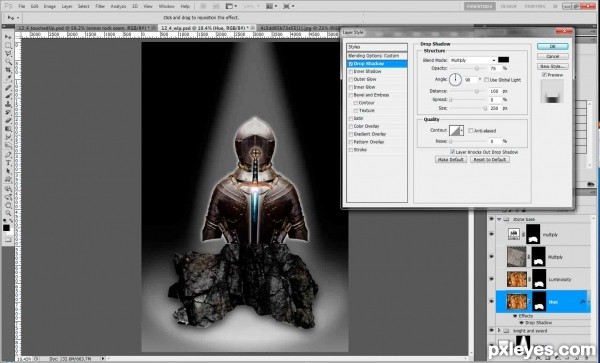Select the Pen tool

tap(8, 155)
